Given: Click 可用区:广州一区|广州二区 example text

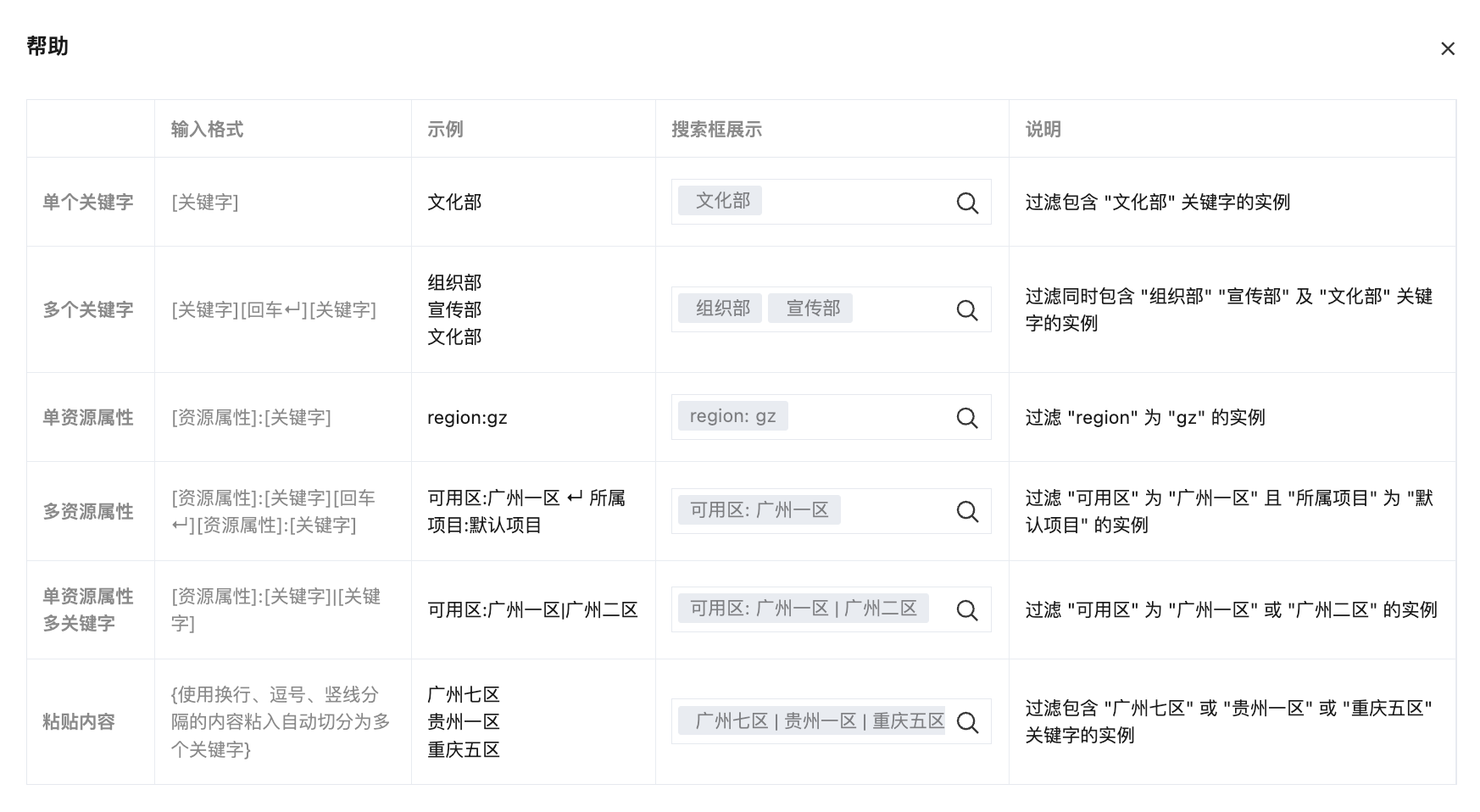Looking at the screenshot, I should (x=532, y=609).
